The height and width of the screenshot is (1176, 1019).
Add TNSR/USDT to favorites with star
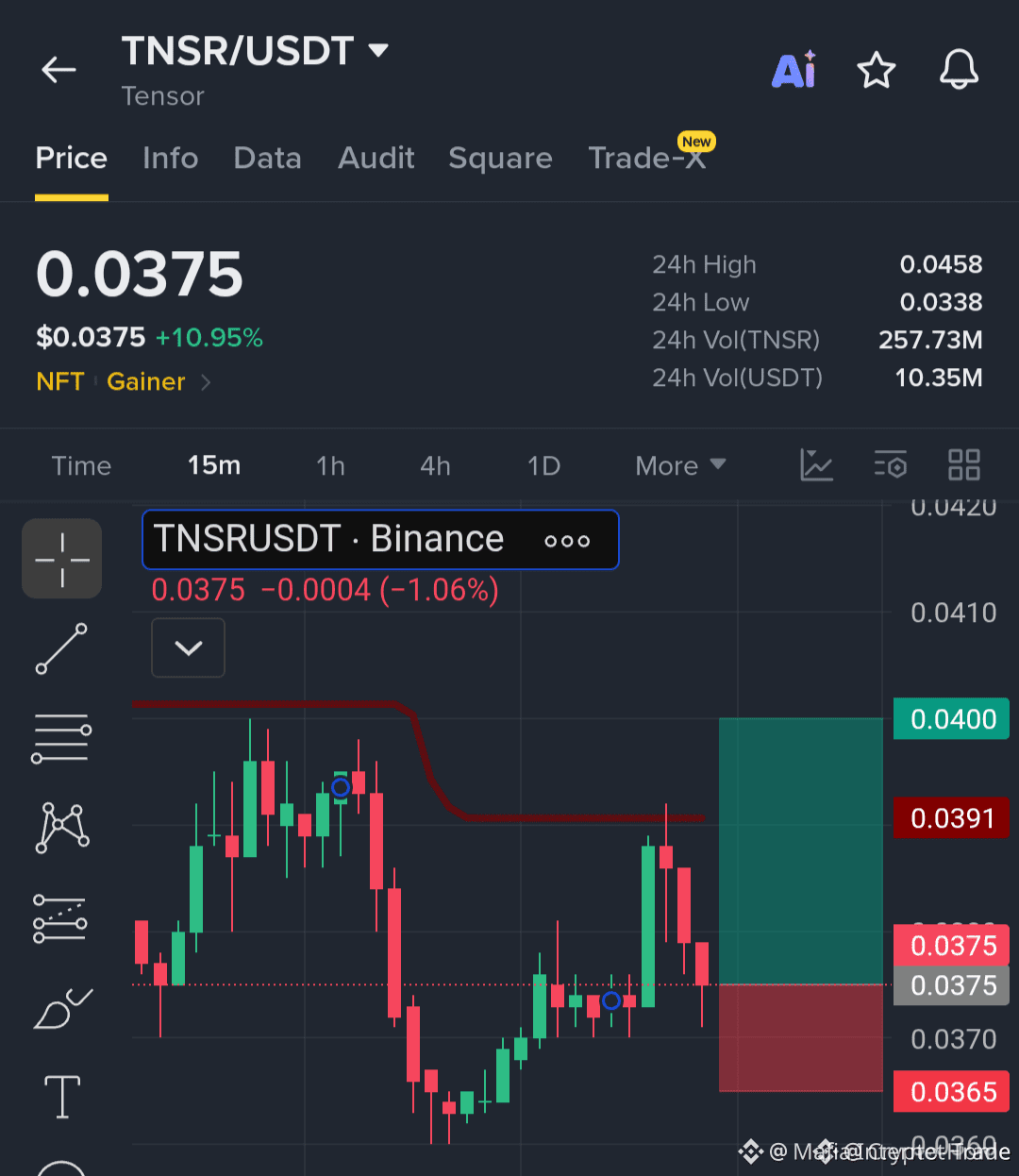click(876, 70)
